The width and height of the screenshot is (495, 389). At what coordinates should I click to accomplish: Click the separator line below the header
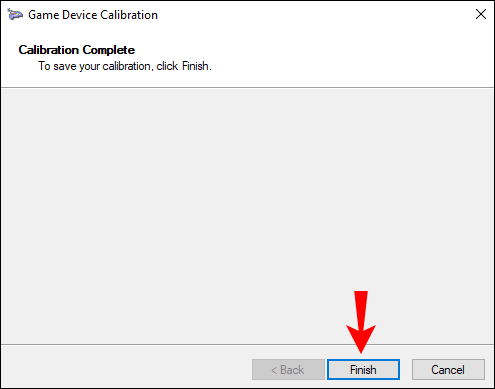[x=247, y=88]
